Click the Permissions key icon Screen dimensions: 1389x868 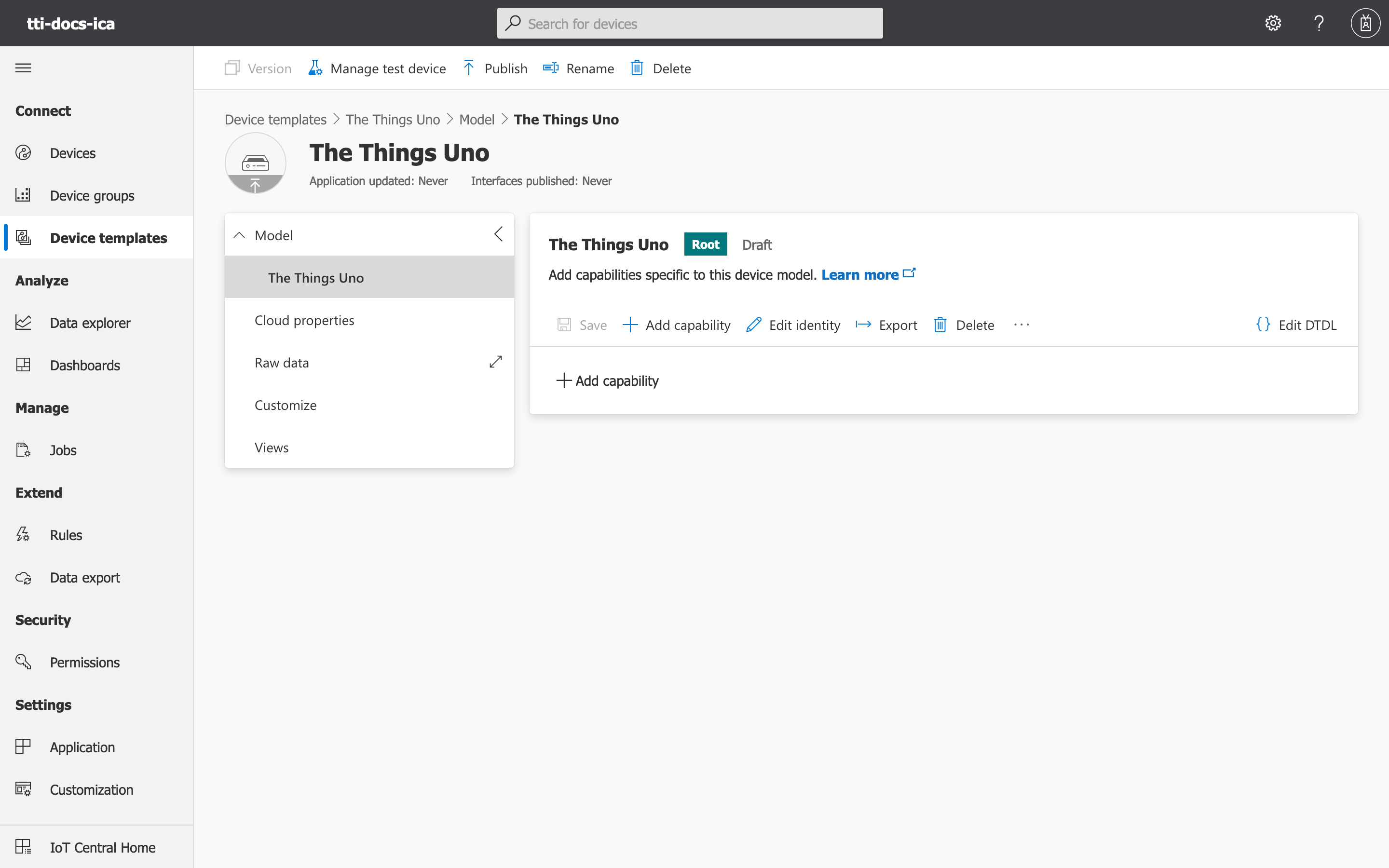coord(23,662)
